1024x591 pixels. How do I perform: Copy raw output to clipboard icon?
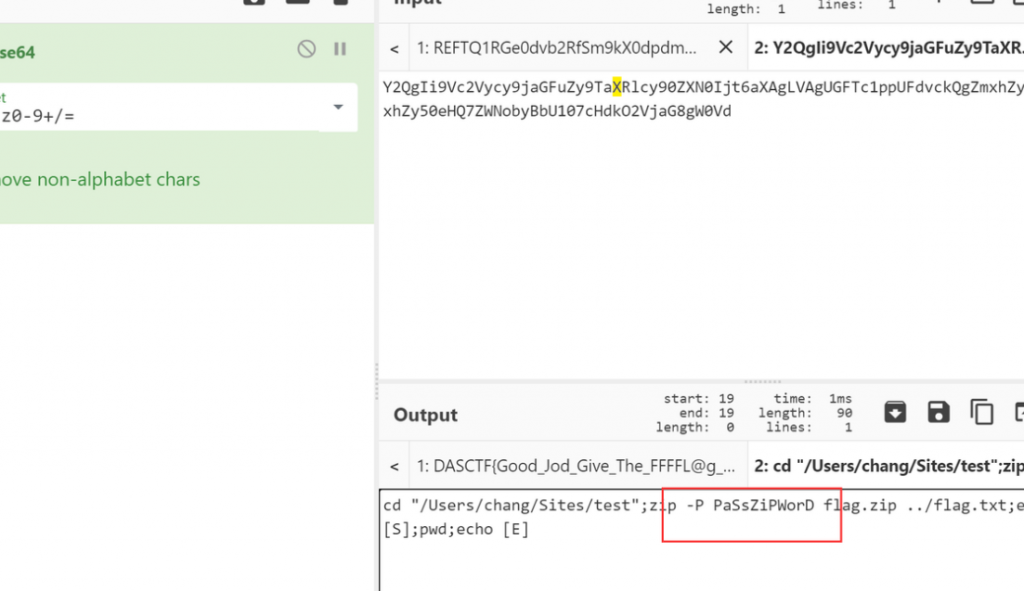point(981,412)
